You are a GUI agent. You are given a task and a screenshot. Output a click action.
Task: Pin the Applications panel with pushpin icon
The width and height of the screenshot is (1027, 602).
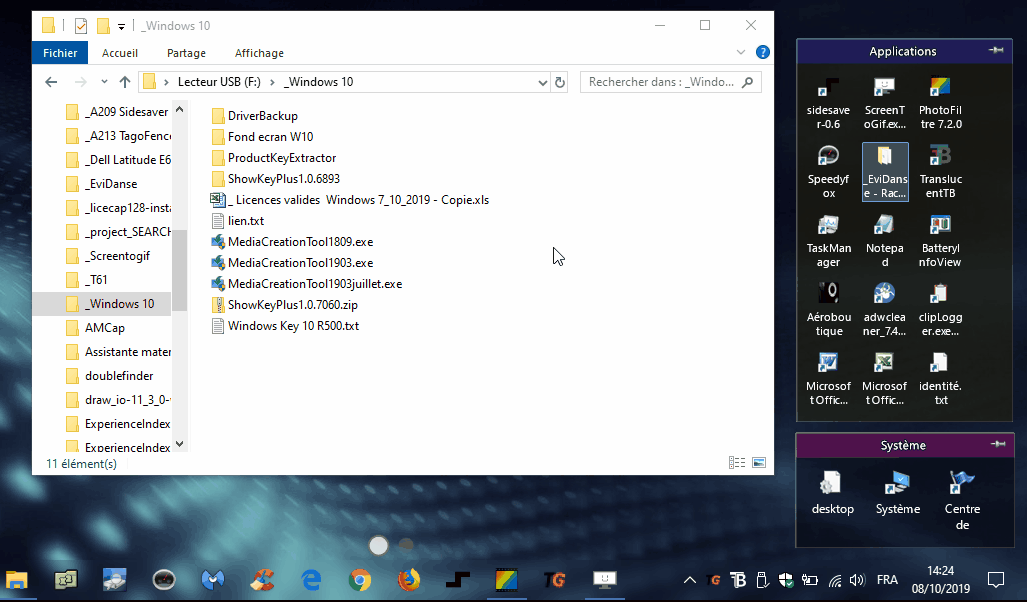pyautogui.click(x=996, y=50)
